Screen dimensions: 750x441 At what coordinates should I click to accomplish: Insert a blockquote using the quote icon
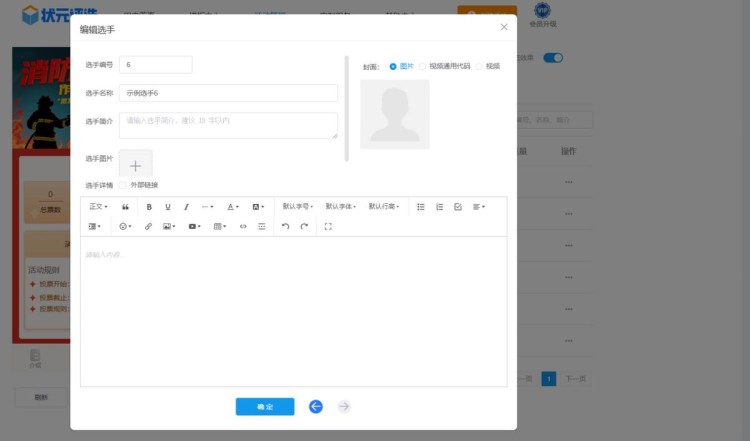click(125, 207)
